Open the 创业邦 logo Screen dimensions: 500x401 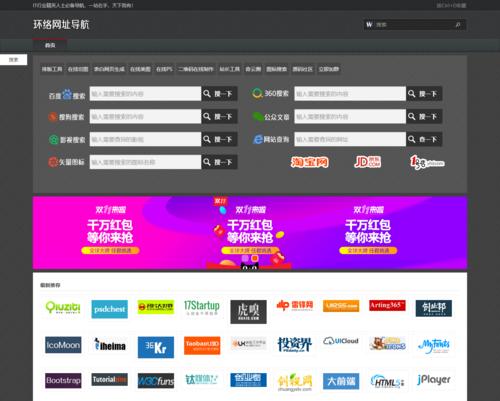pos(434,308)
